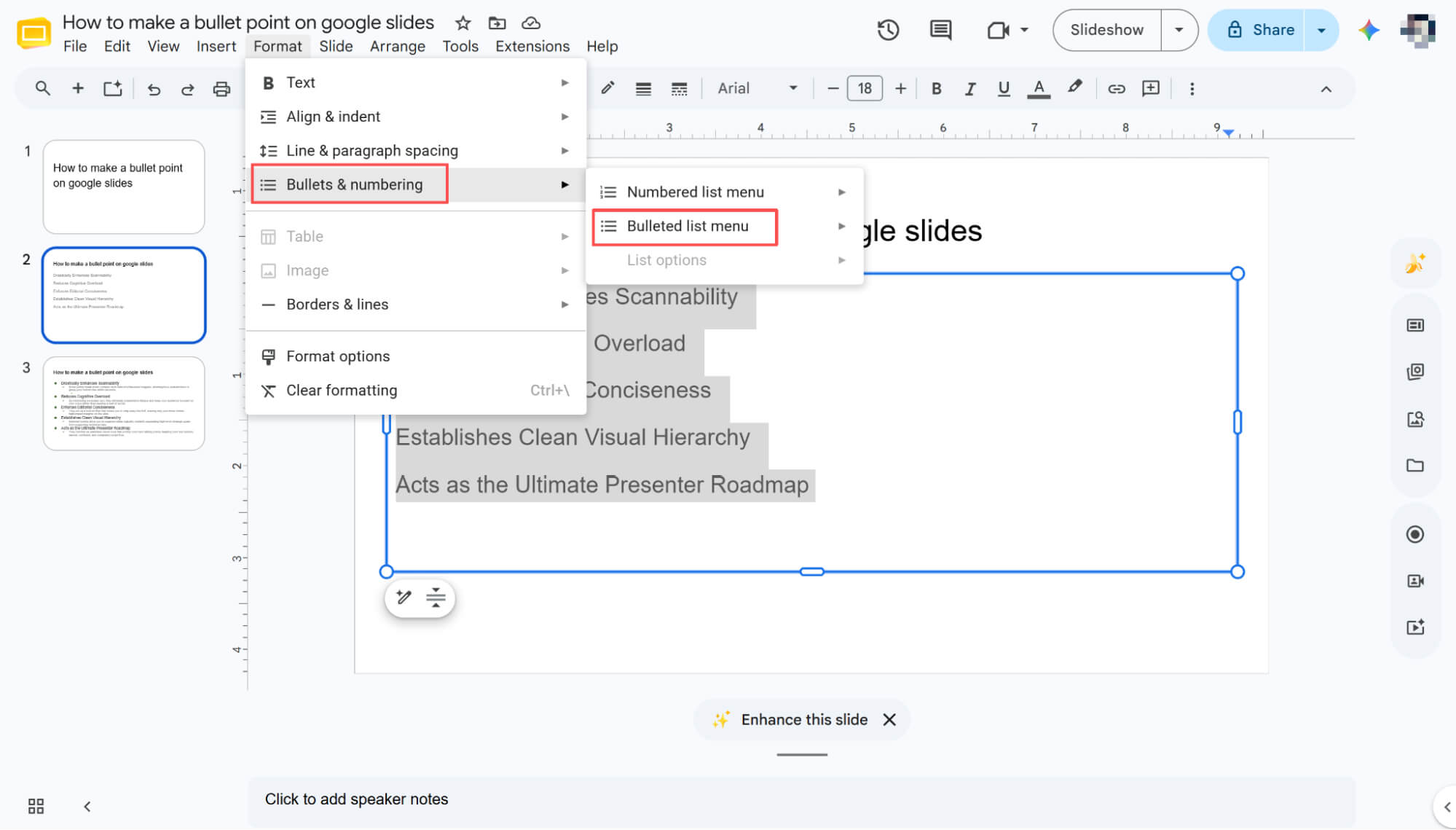Click the move-to-folder icon beside the title
Image resolution: width=1456 pixels, height=830 pixels.
point(497,23)
